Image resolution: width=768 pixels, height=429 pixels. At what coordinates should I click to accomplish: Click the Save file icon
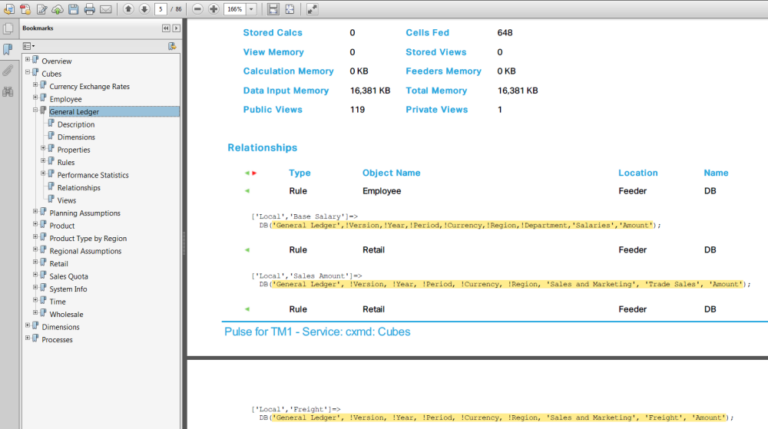click(x=73, y=9)
